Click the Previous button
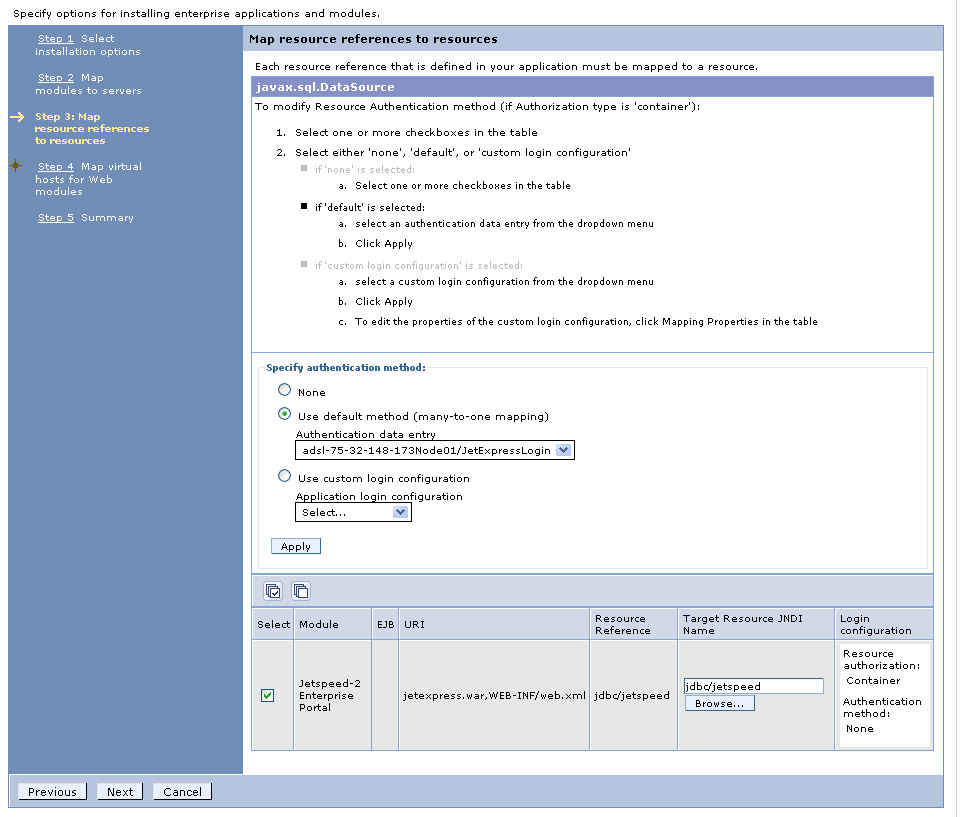Viewport: 964px width, 817px height. (x=52, y=792)
